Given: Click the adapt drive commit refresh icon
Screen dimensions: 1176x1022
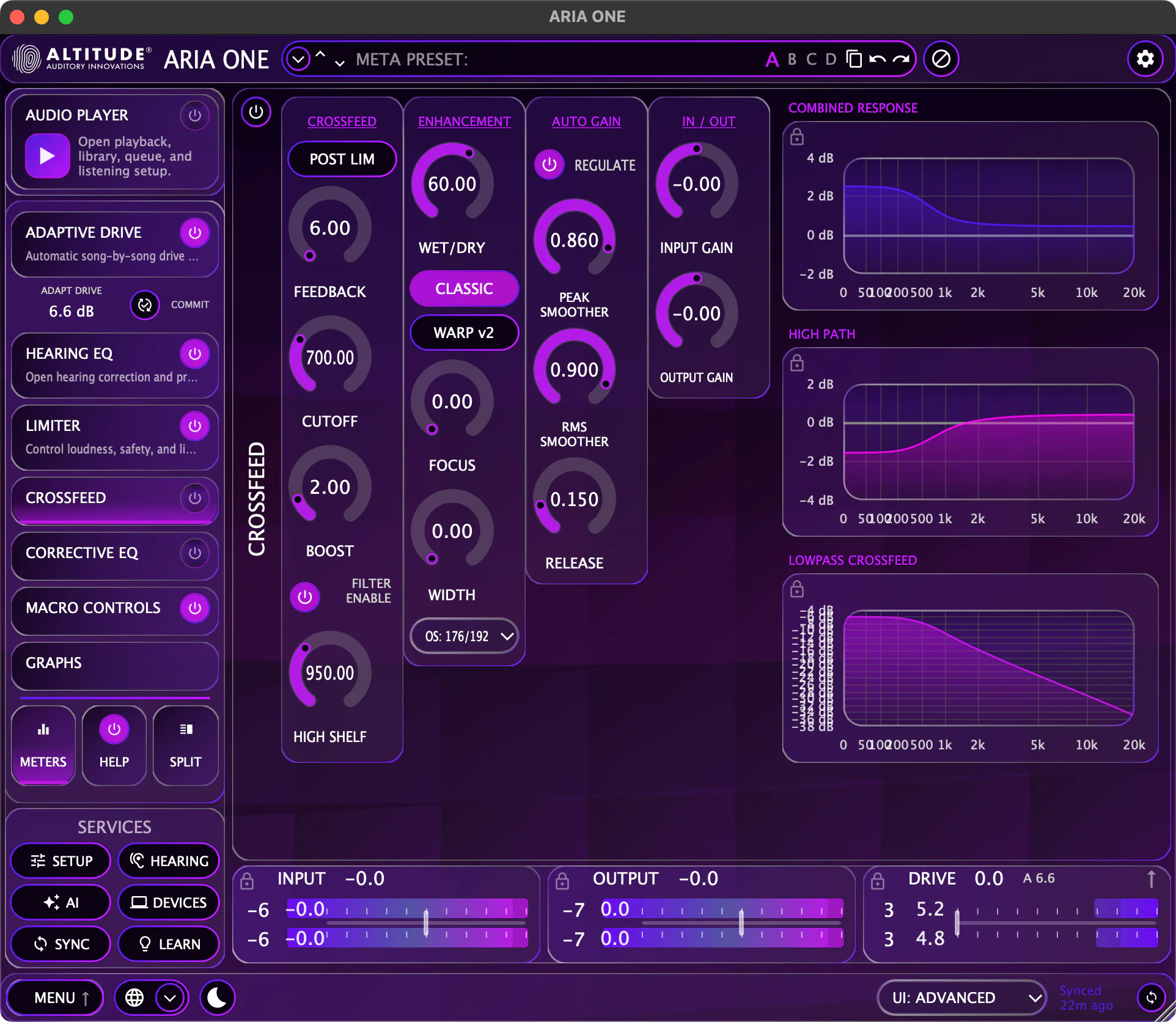Looking at the screenshot, I should [x=145, y=305].
